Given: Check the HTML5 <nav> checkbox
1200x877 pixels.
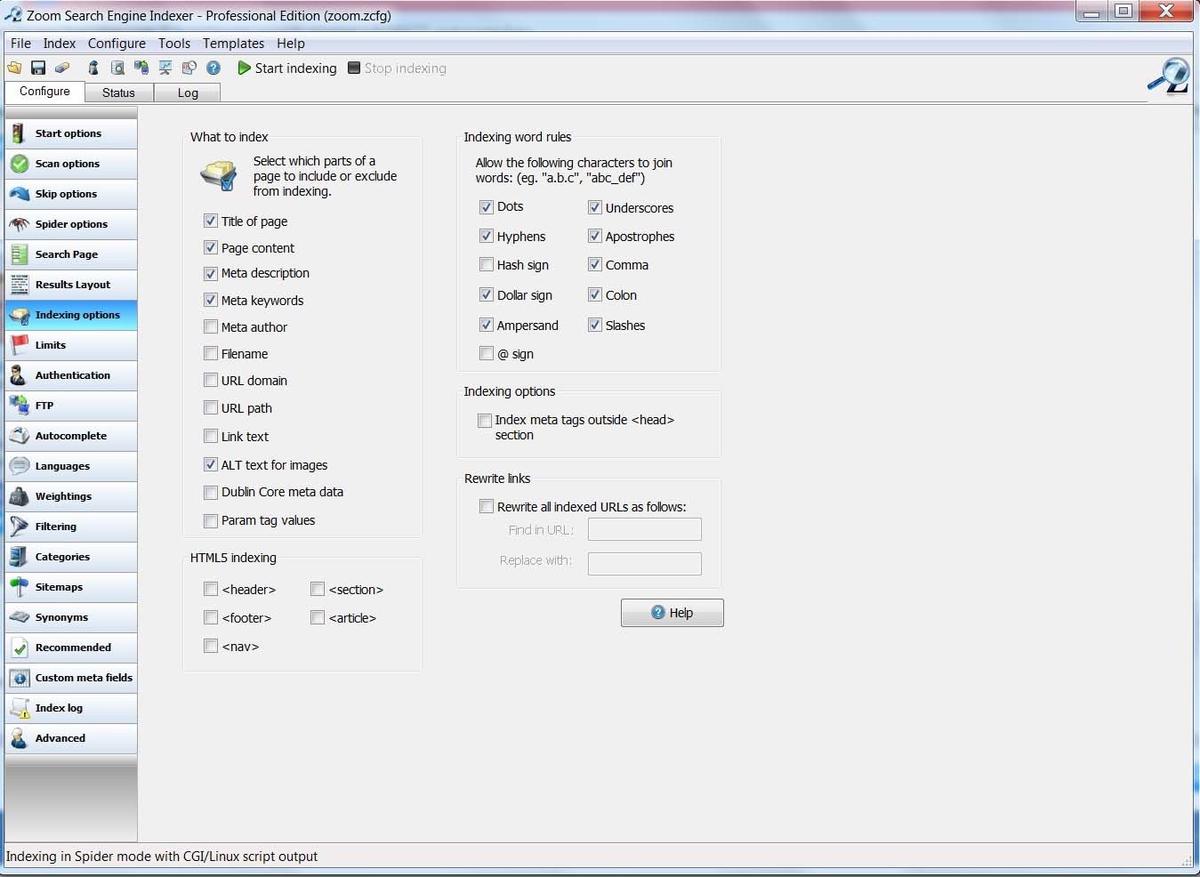Looking at the screenshot, I should pyautogui.click(x=210, y=646).
